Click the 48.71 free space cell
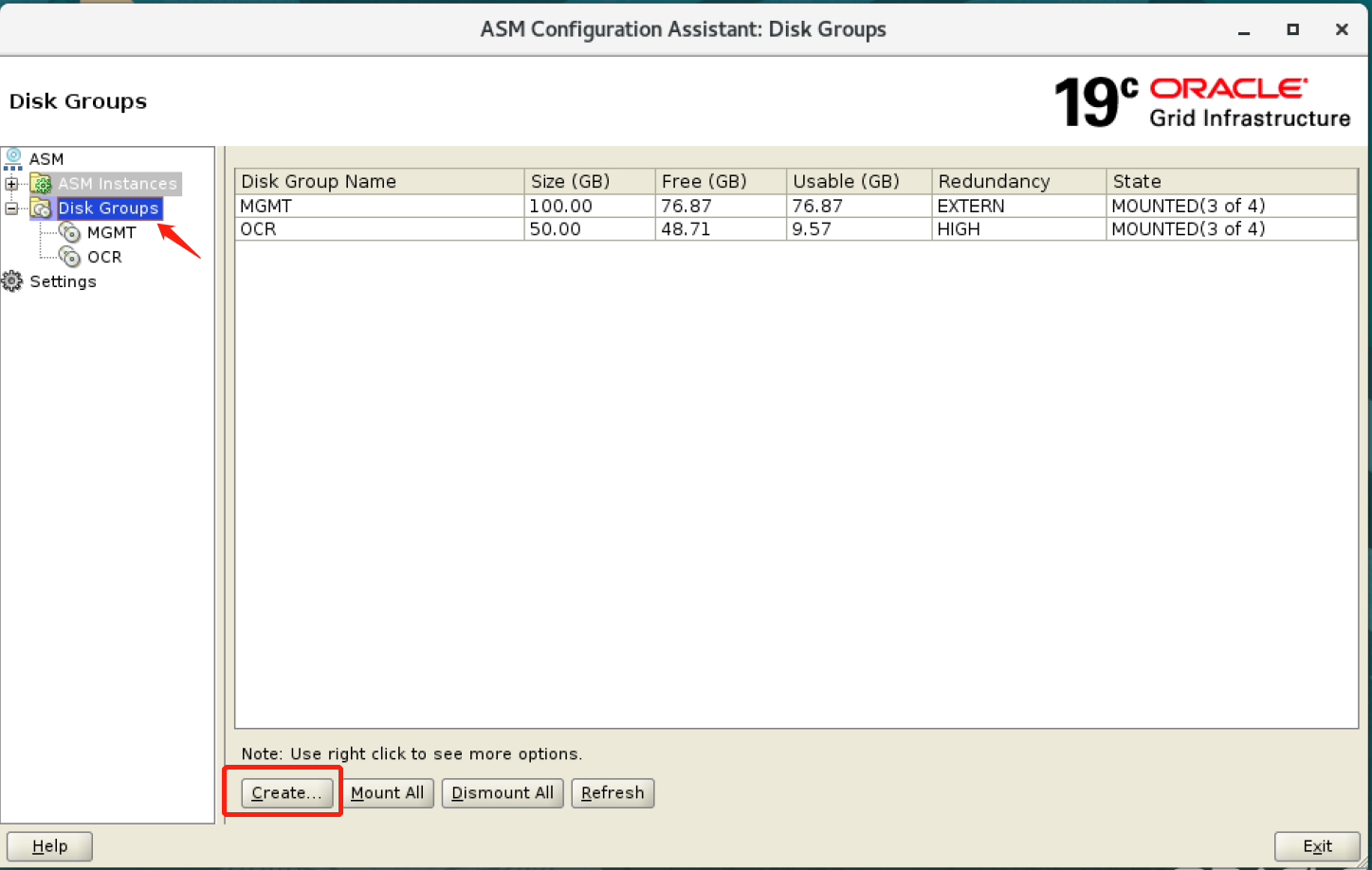This screenshot has height=870, width=1372. [721, 229]
